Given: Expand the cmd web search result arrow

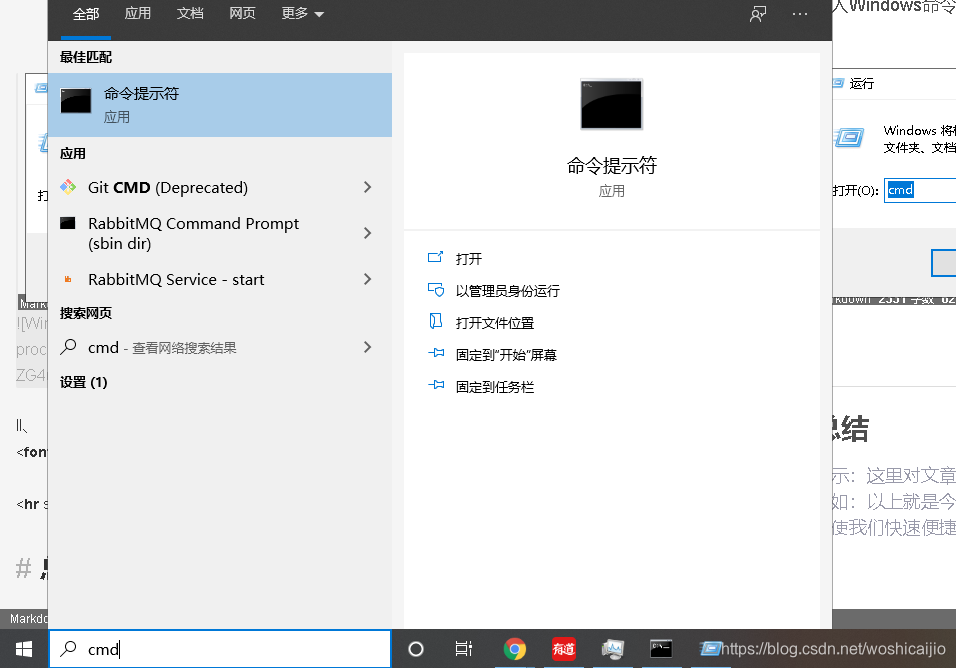Looking at the screenshot, I should 367,347.
